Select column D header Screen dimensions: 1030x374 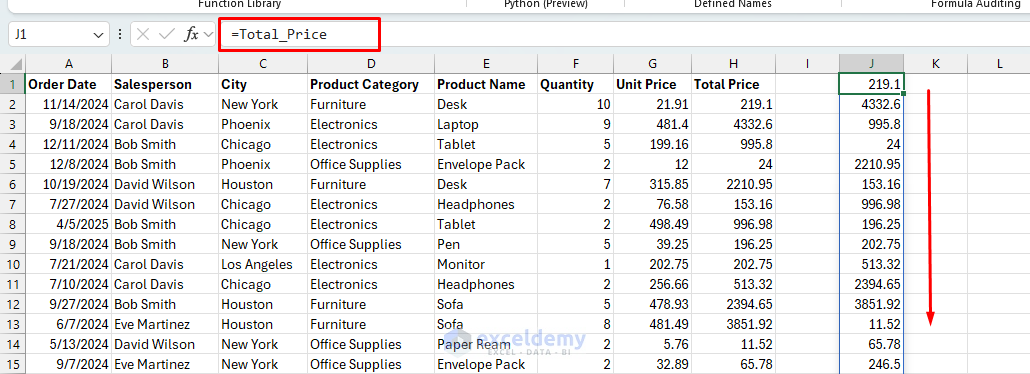tap(371, 64)
